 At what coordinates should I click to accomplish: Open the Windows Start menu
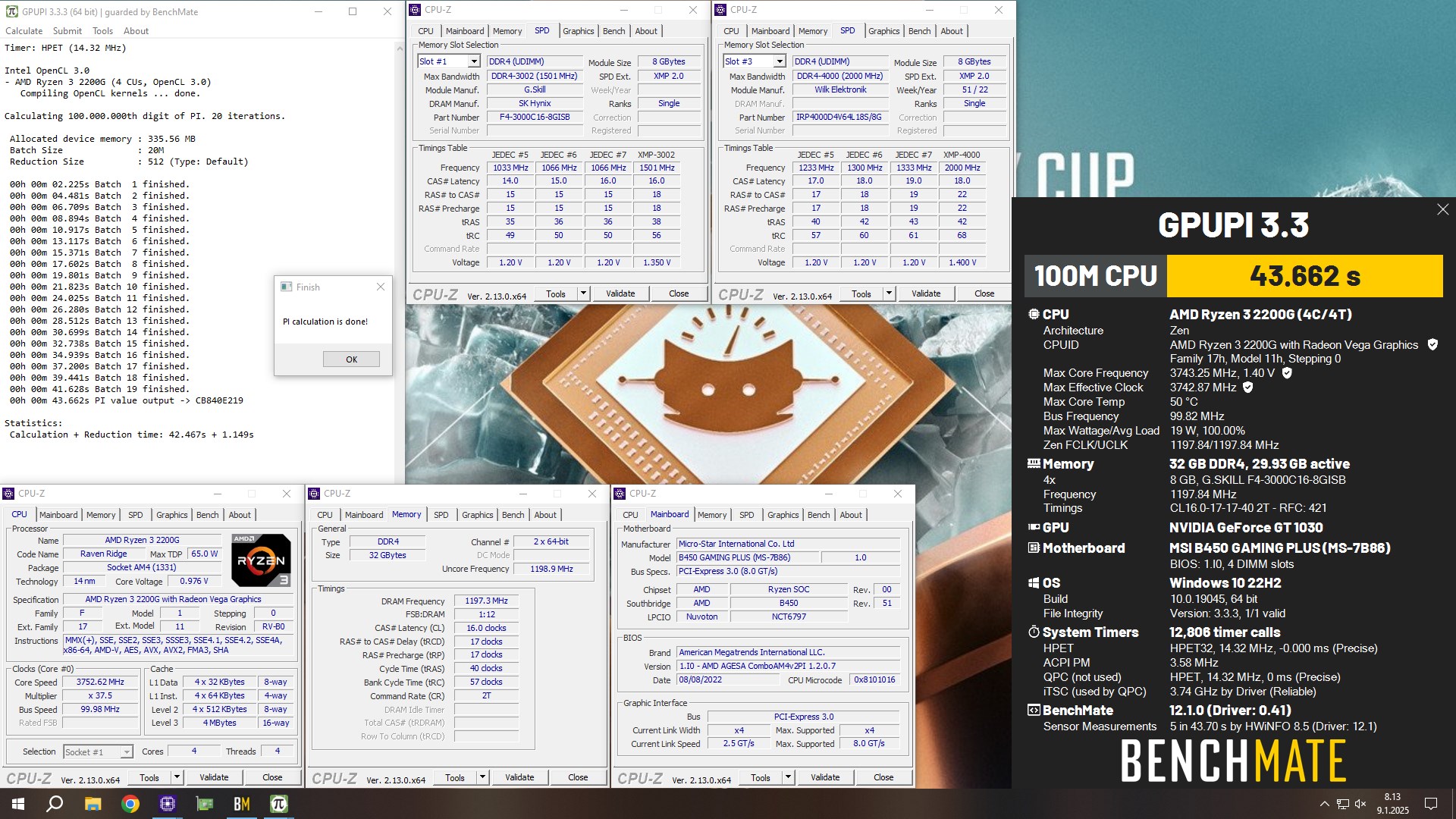[x=18, y=804]
